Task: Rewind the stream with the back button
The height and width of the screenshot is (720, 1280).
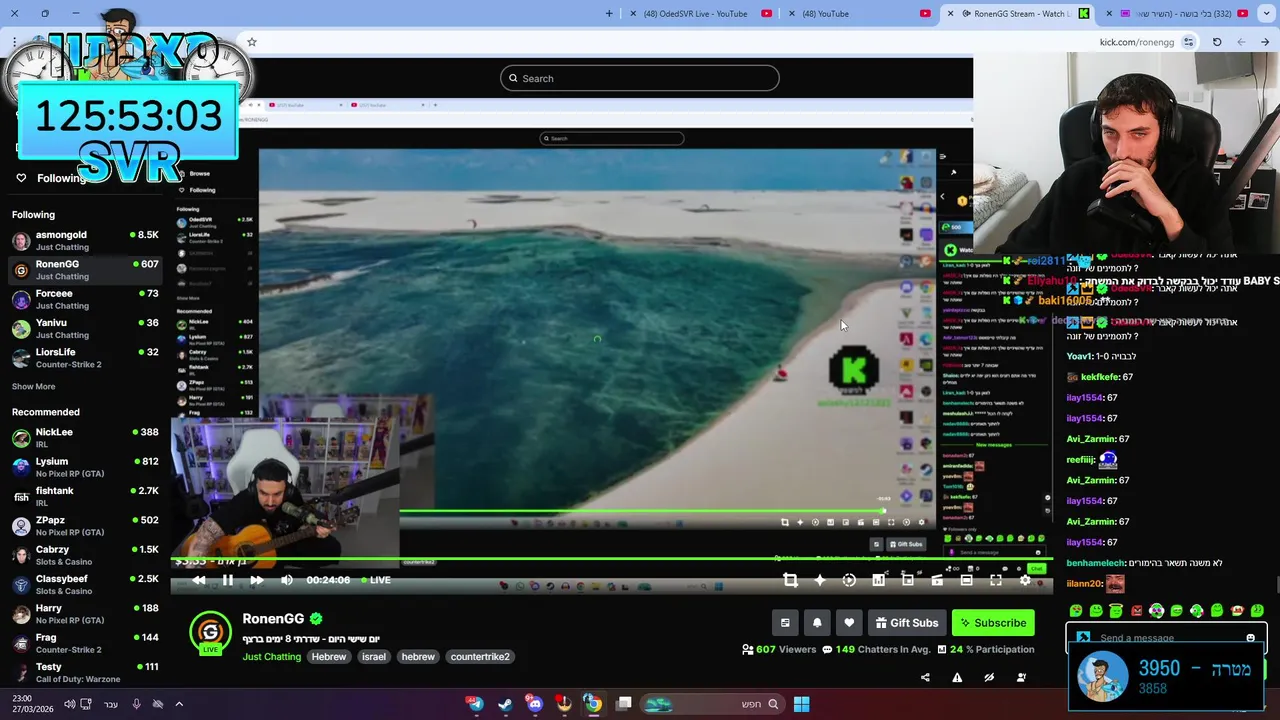Action: [199, 580]
